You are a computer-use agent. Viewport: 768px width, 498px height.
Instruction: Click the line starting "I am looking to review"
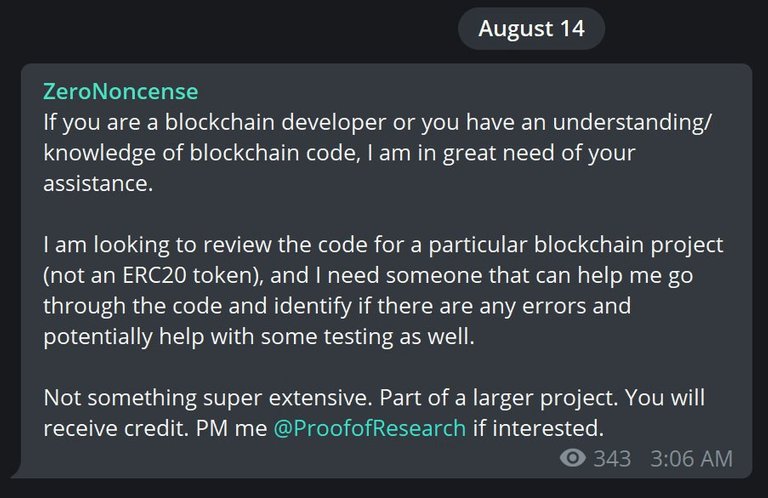pyautogui.click(x=383, y=245)
